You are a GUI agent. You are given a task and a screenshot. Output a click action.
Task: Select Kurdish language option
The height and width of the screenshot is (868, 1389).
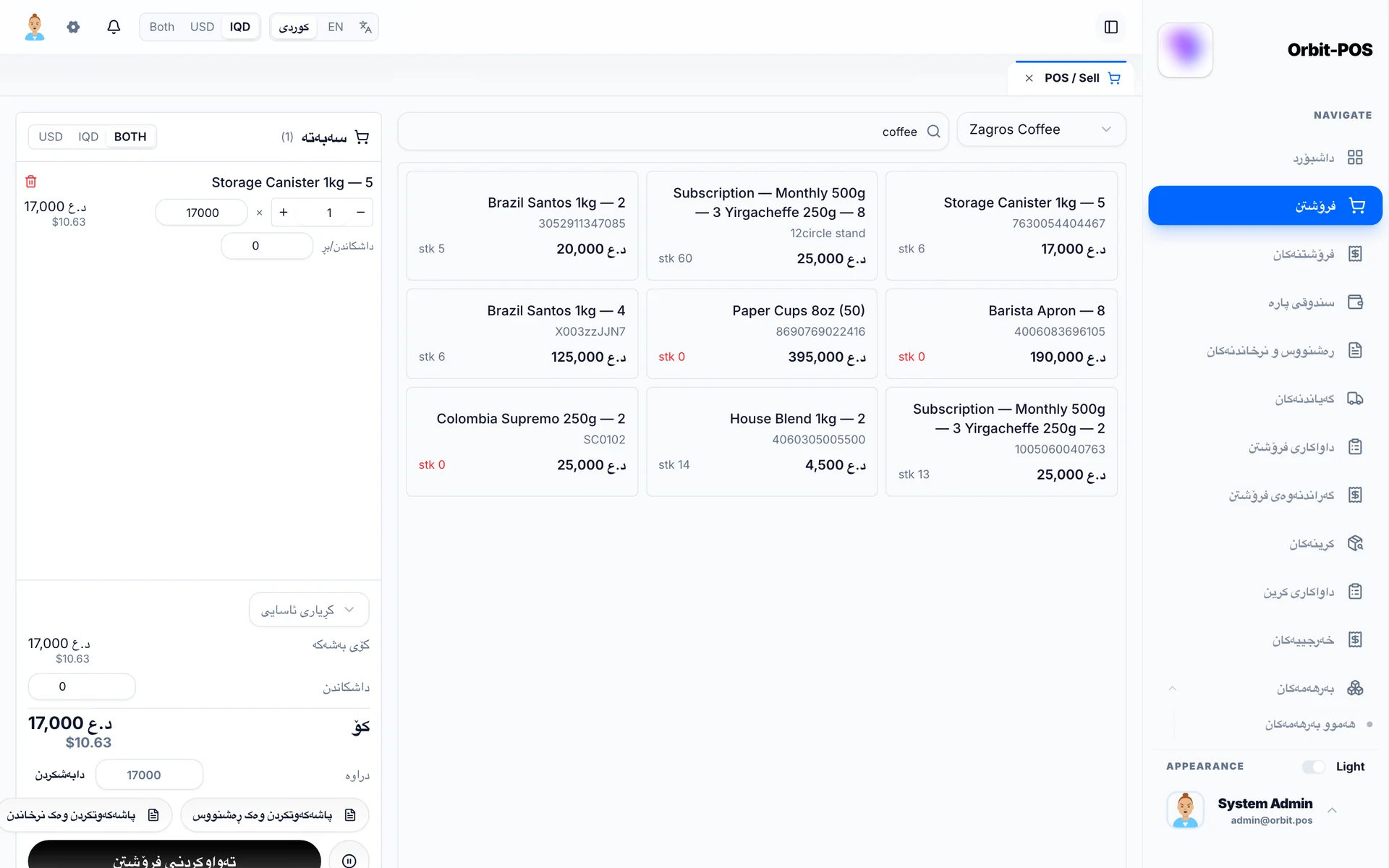pos(294,27)
